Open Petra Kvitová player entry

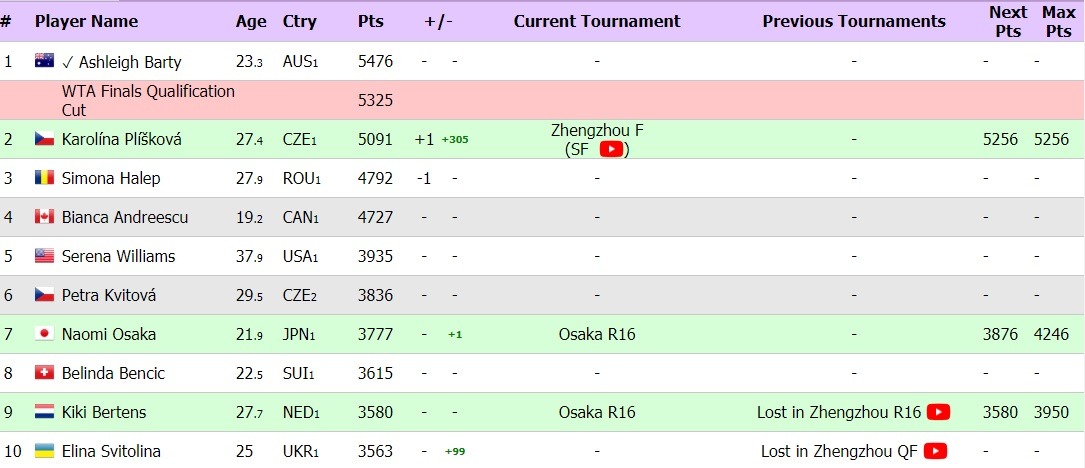[109, 295]
